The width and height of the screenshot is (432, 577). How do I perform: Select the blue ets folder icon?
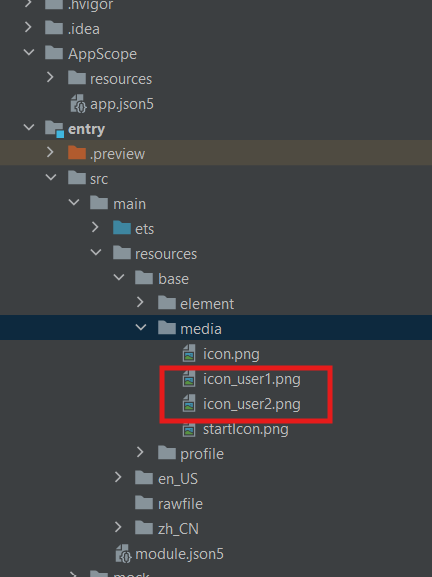point(122,228)
